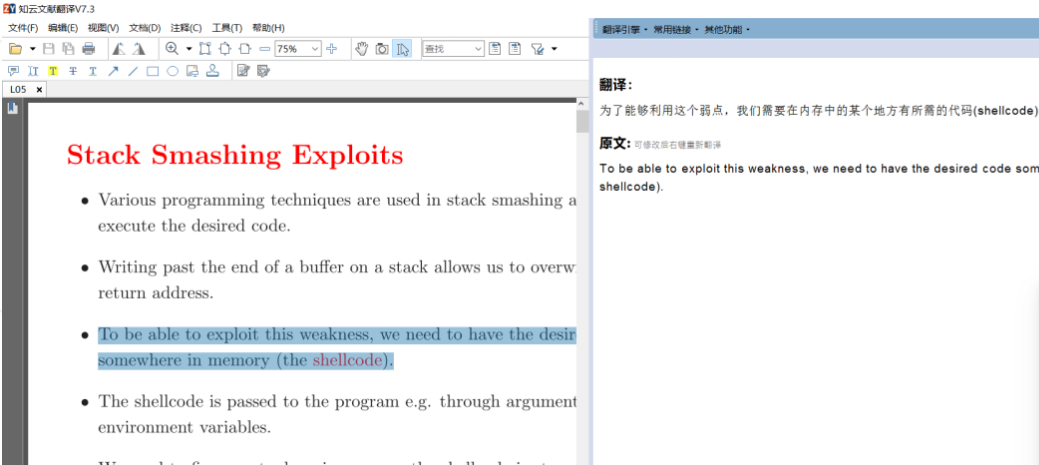1039x465 pixels.
Task: Click the annotation properties pencil icon
Action: point(263,71)
